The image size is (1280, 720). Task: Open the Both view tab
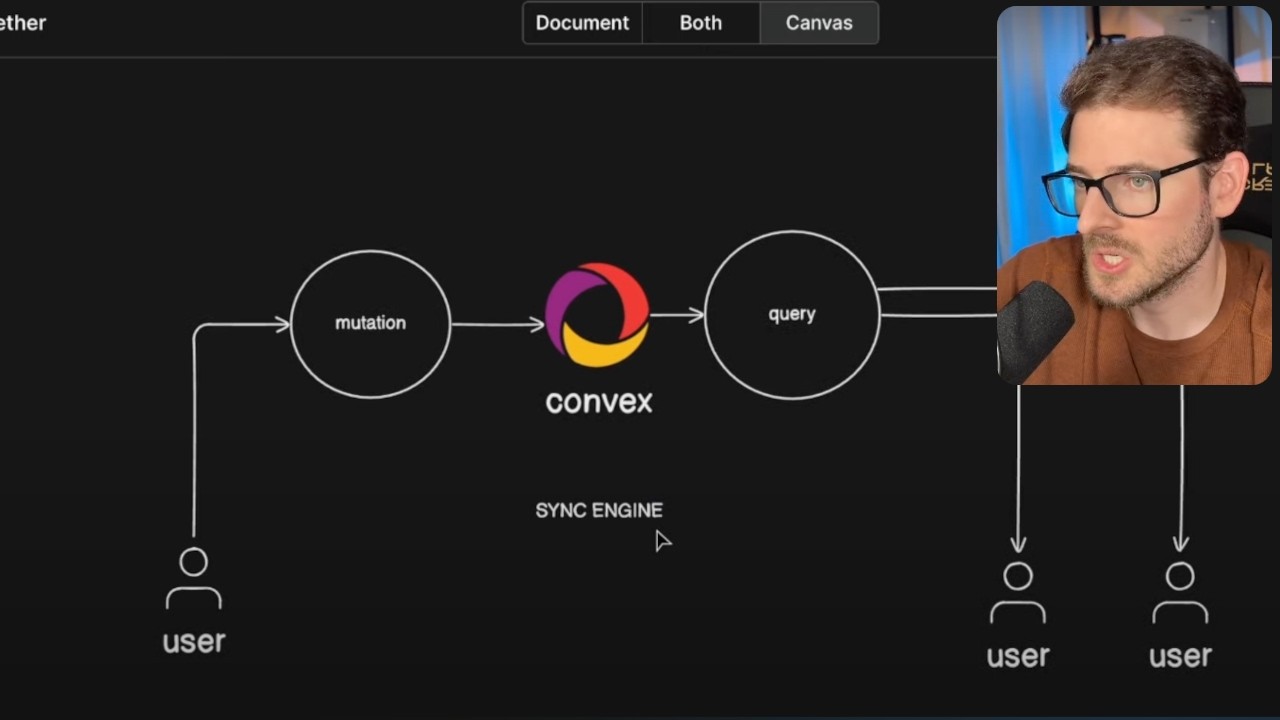pyautogui.click(x=700, y=22)
